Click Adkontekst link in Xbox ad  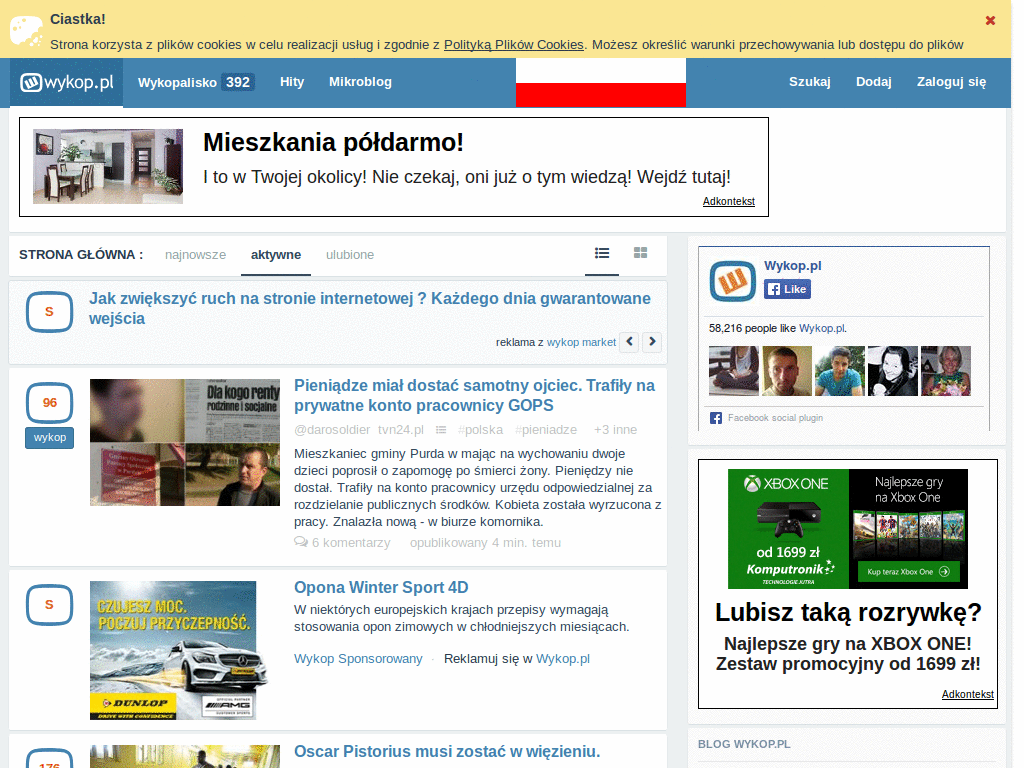pos(967,694)
